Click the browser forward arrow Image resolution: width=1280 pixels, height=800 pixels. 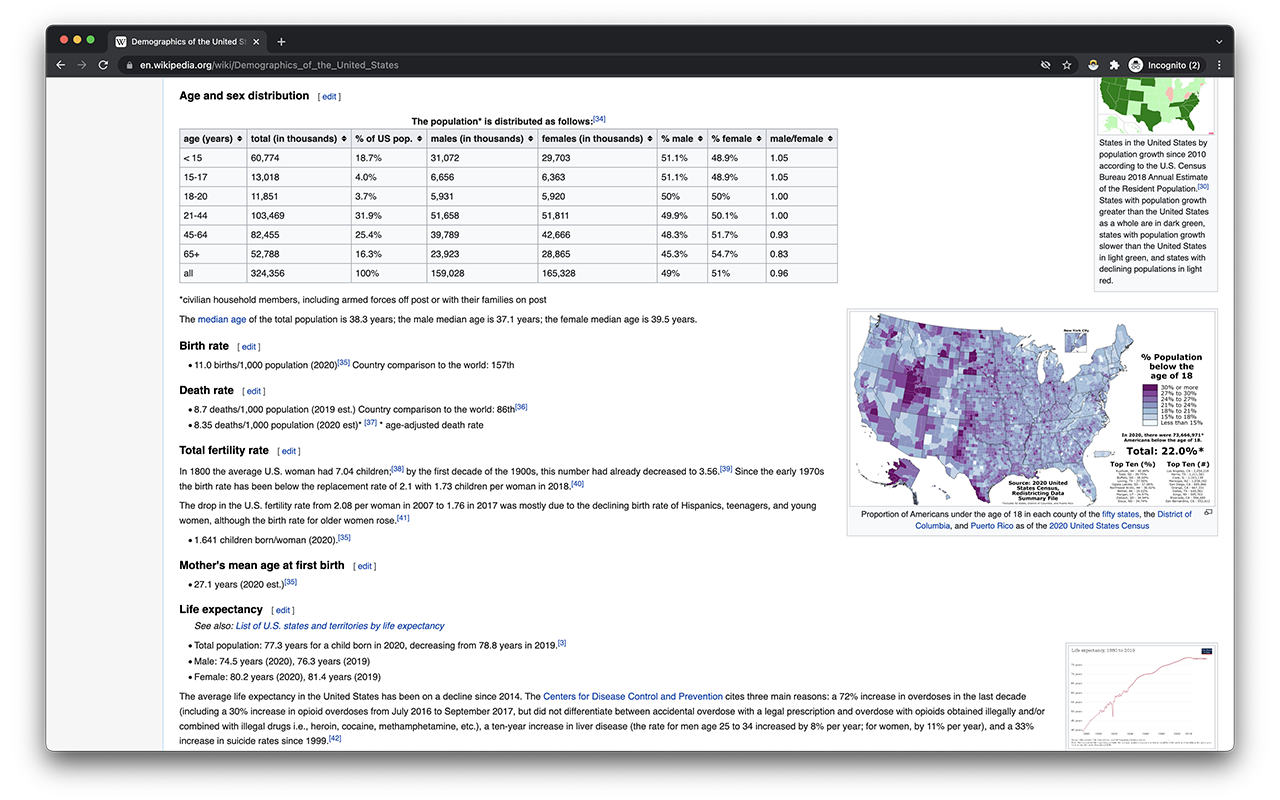(82, 65)
